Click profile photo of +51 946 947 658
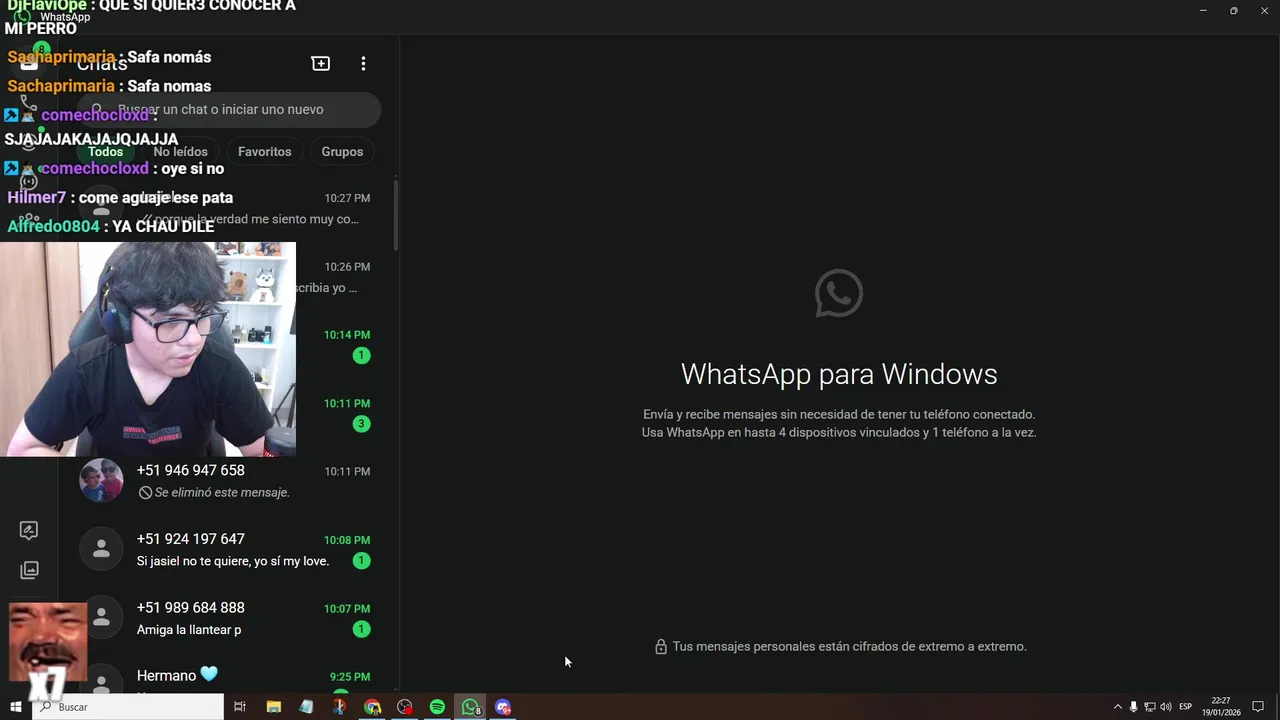1280x720 pixels. pyautogui.click(x=101, y=481)
